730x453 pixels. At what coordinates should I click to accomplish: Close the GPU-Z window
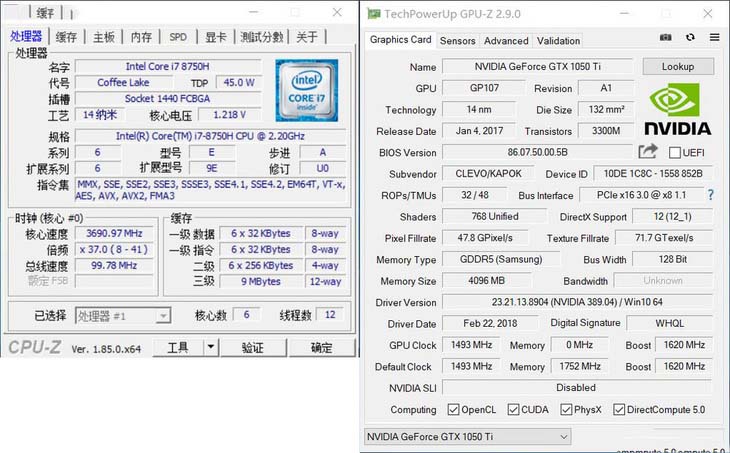click(708, 14)
